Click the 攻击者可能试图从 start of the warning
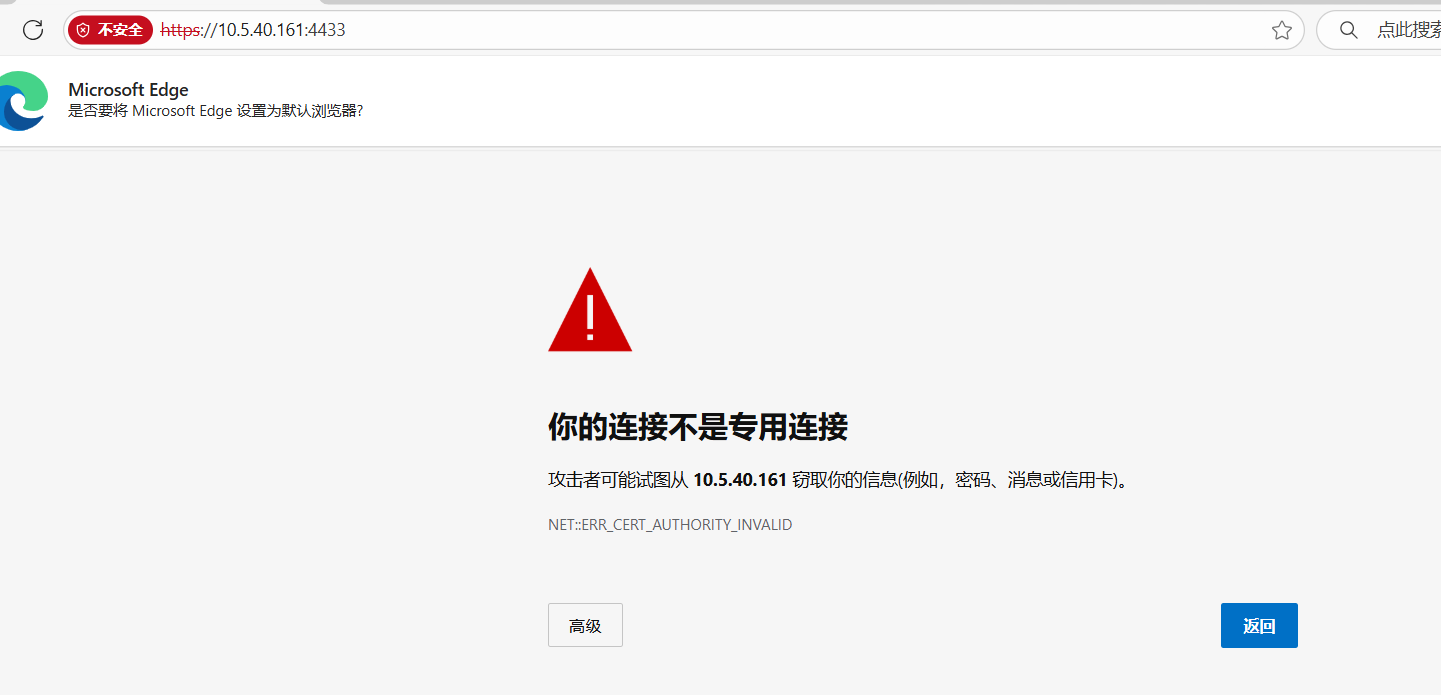 (618, 480)
